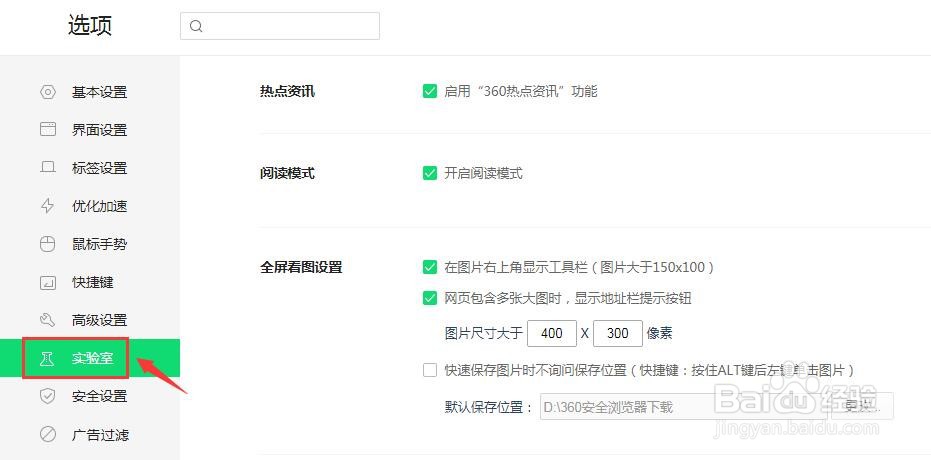The height and width of the screenshot is (460, 931).
Task: Click the 高级设置 wrench icon
Action: click(48, 321)
